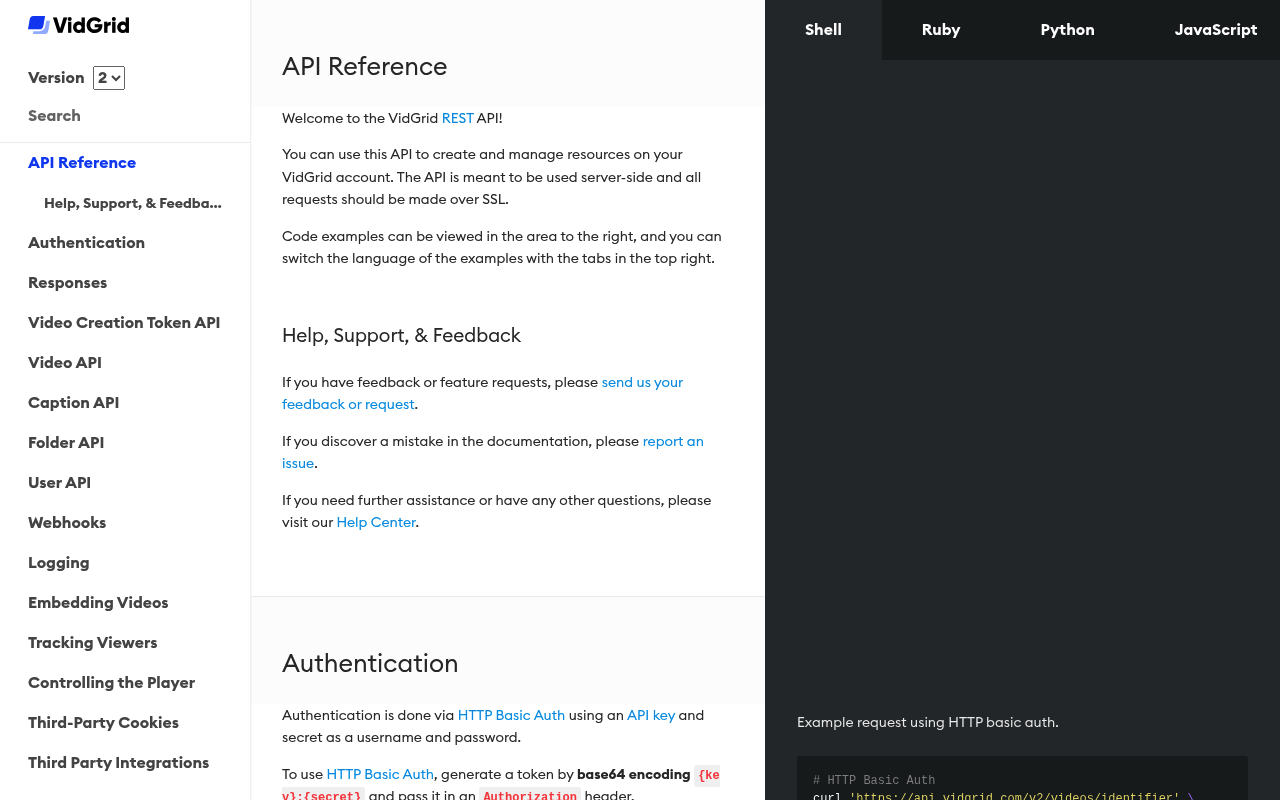This screenshot has height=800, width=1280.
Task: Click the VidGrid logo
Action: tap(79, 25)
